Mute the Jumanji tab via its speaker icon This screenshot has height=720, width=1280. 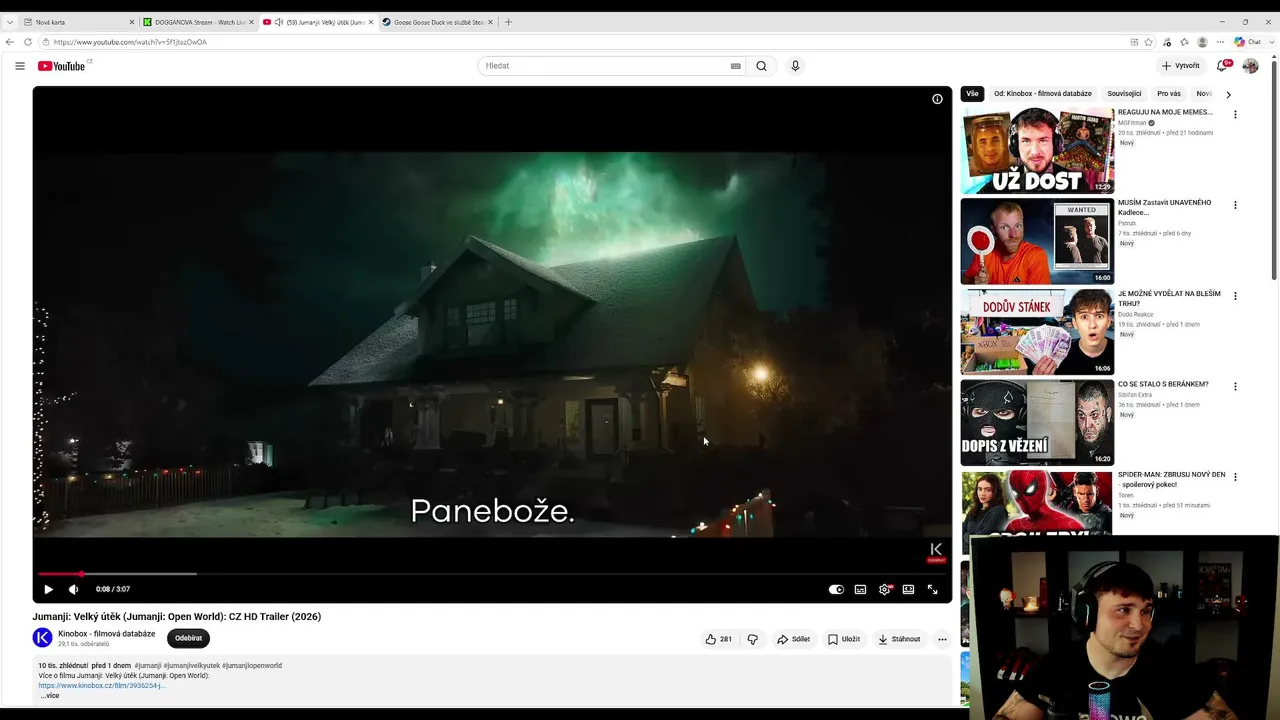pos(278,22)
